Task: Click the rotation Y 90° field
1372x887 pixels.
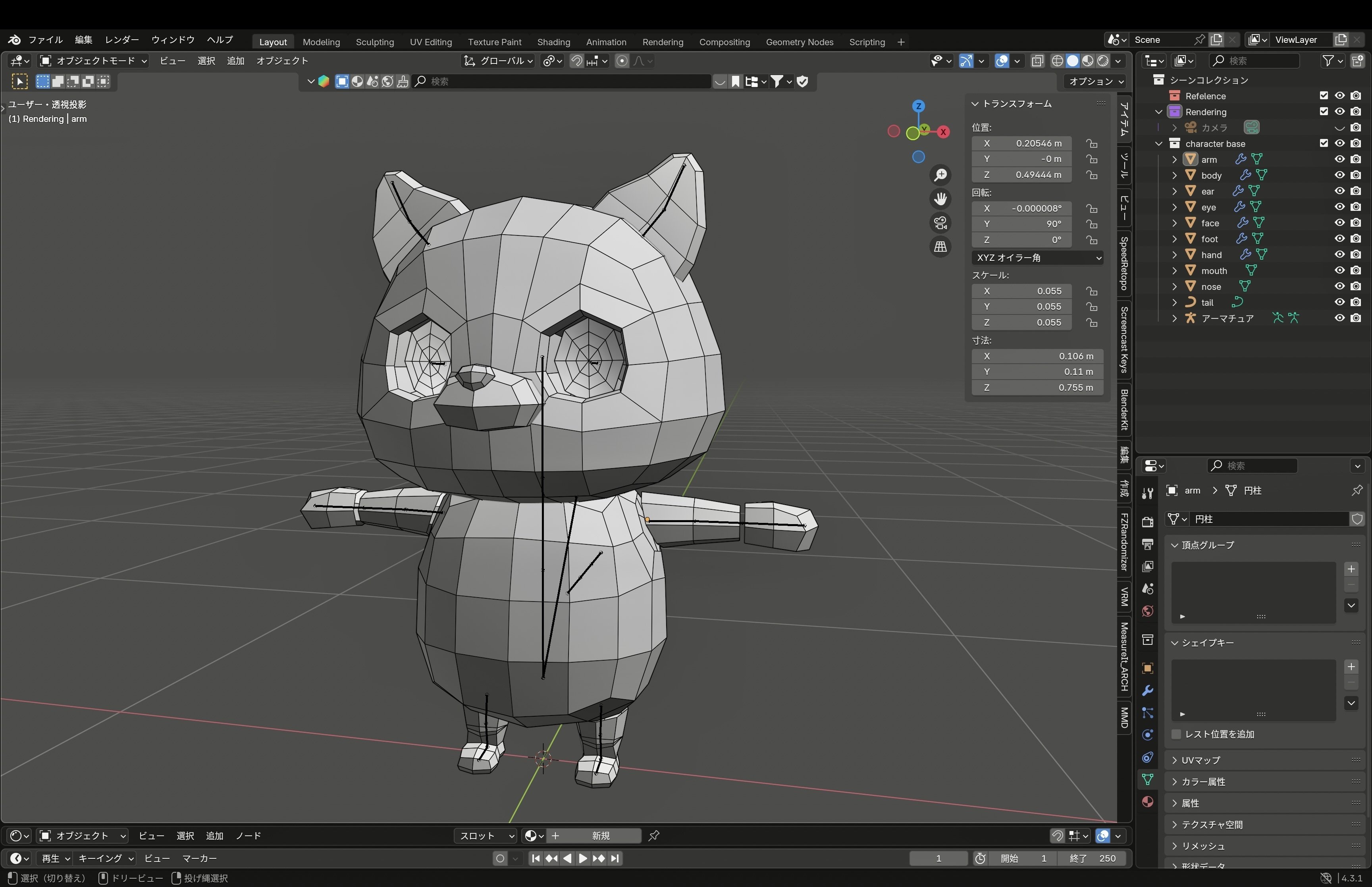Action: pyautogui.click(x=1021, y=224)
